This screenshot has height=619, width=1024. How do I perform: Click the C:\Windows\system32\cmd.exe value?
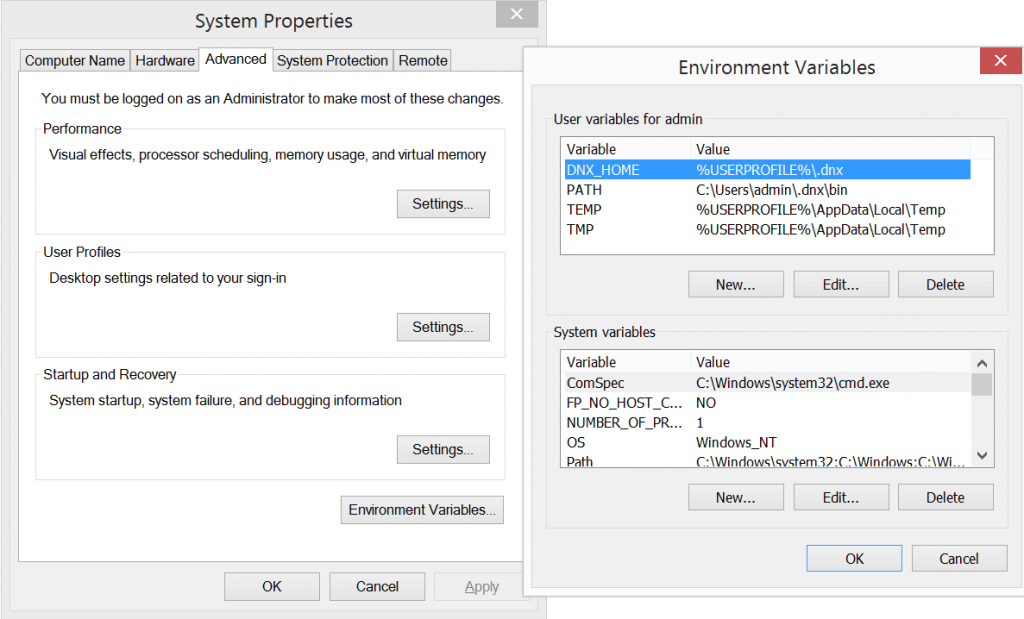coord(792,383)
